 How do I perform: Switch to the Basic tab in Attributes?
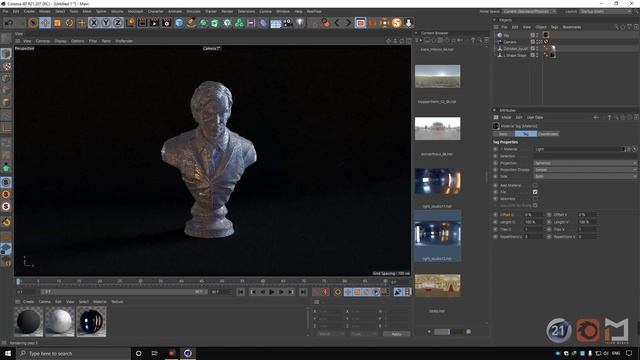coord(504,134)
